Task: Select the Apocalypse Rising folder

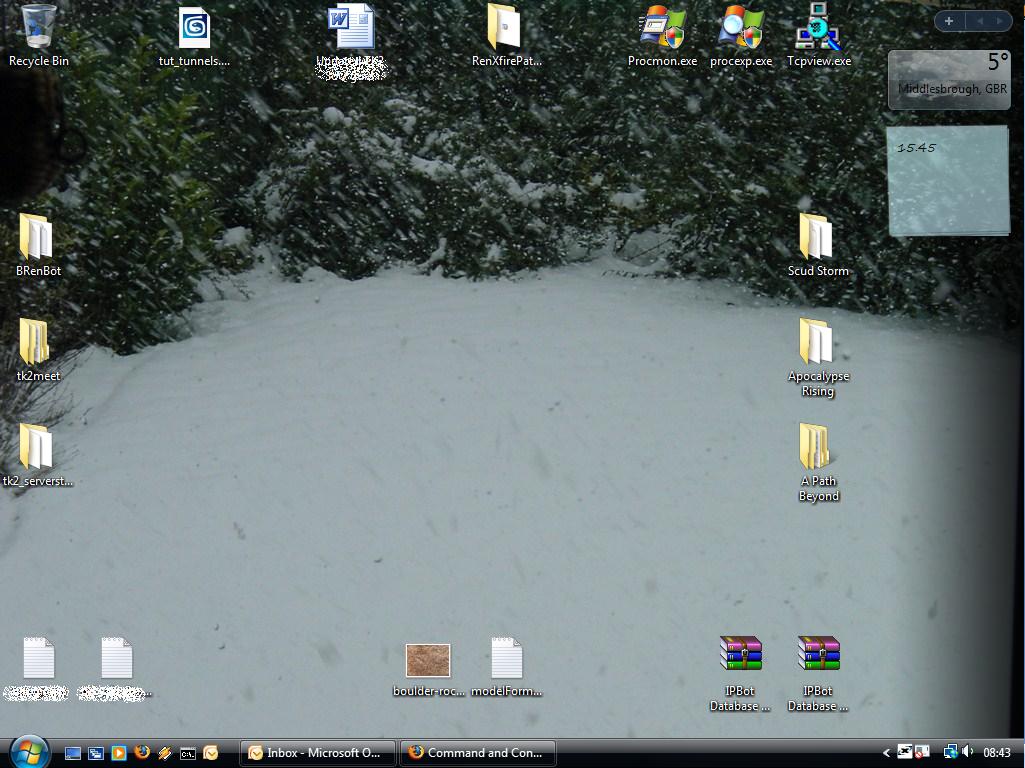Action: point(817,343)
